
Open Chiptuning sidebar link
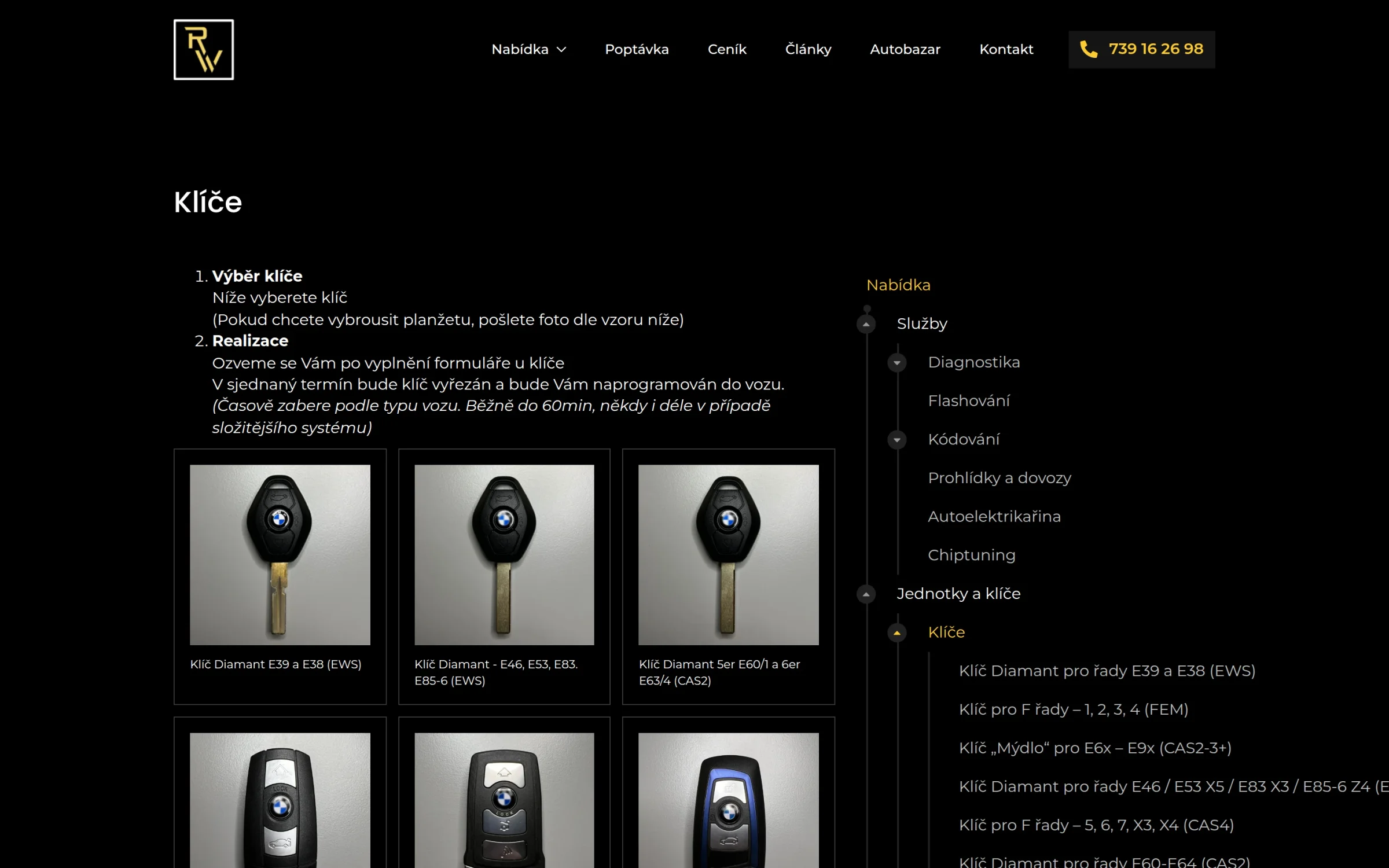tap(972, 556)
